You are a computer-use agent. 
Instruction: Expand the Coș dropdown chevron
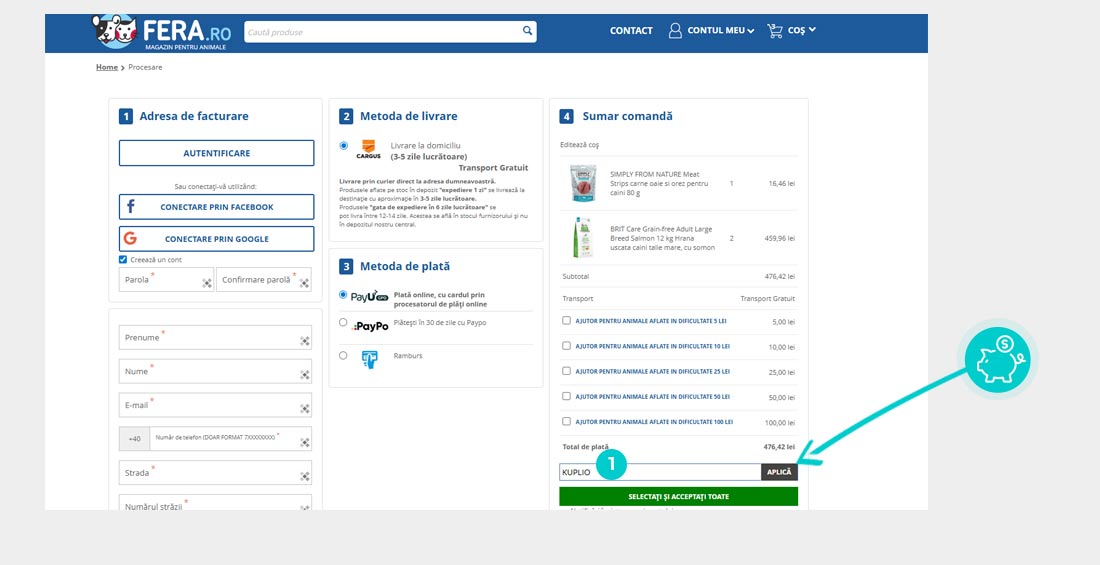tap(812, 30)
